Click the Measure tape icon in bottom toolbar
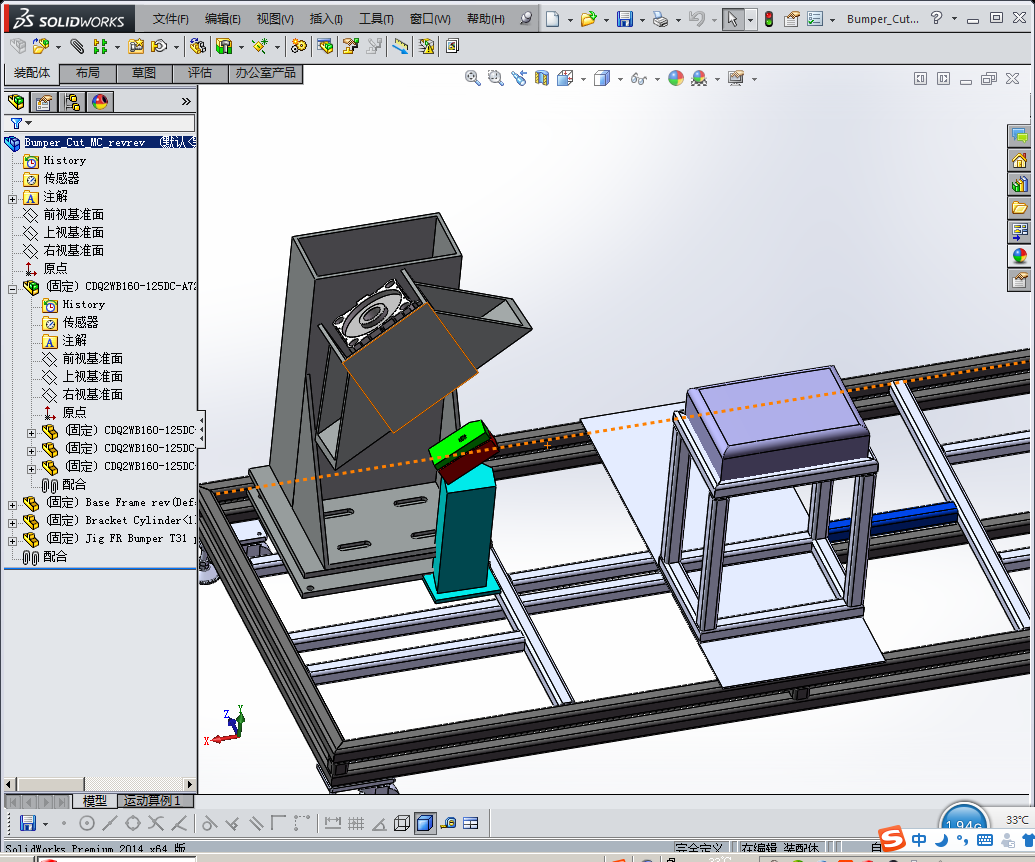Viewport: 1035px width, 862px height. 448,823
